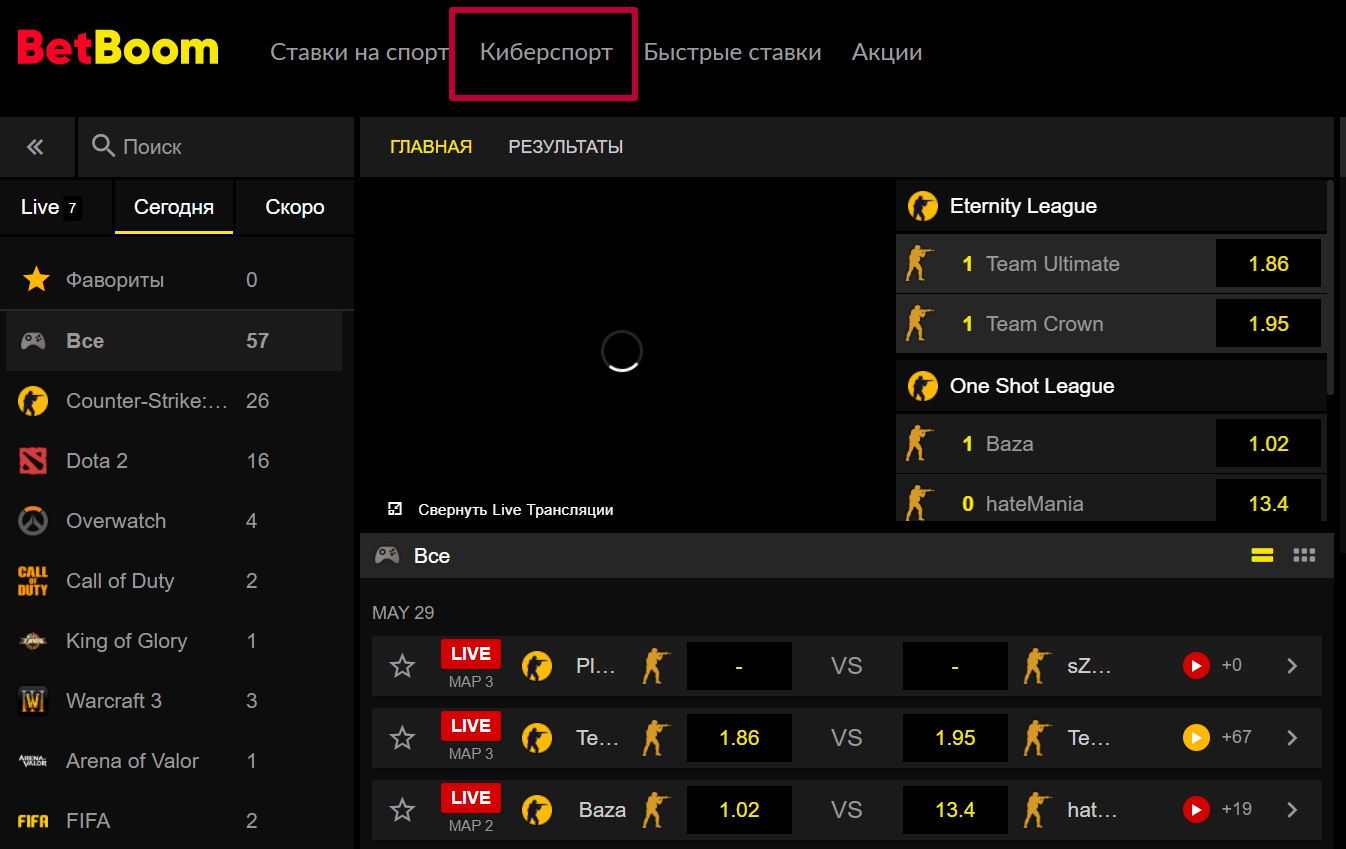Click 1.02 odds in match list row
1346x849 pixels.
pyautogui.click(x=739, y=810)
